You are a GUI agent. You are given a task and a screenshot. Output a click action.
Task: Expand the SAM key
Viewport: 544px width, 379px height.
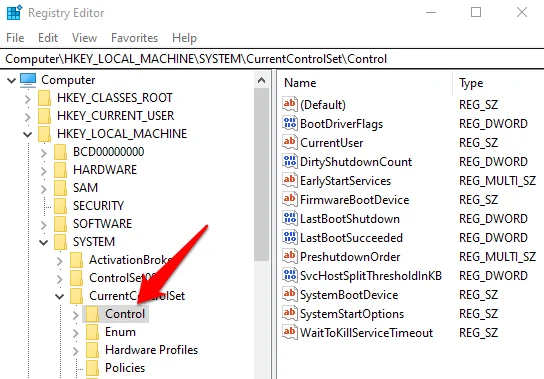point(44,188)
